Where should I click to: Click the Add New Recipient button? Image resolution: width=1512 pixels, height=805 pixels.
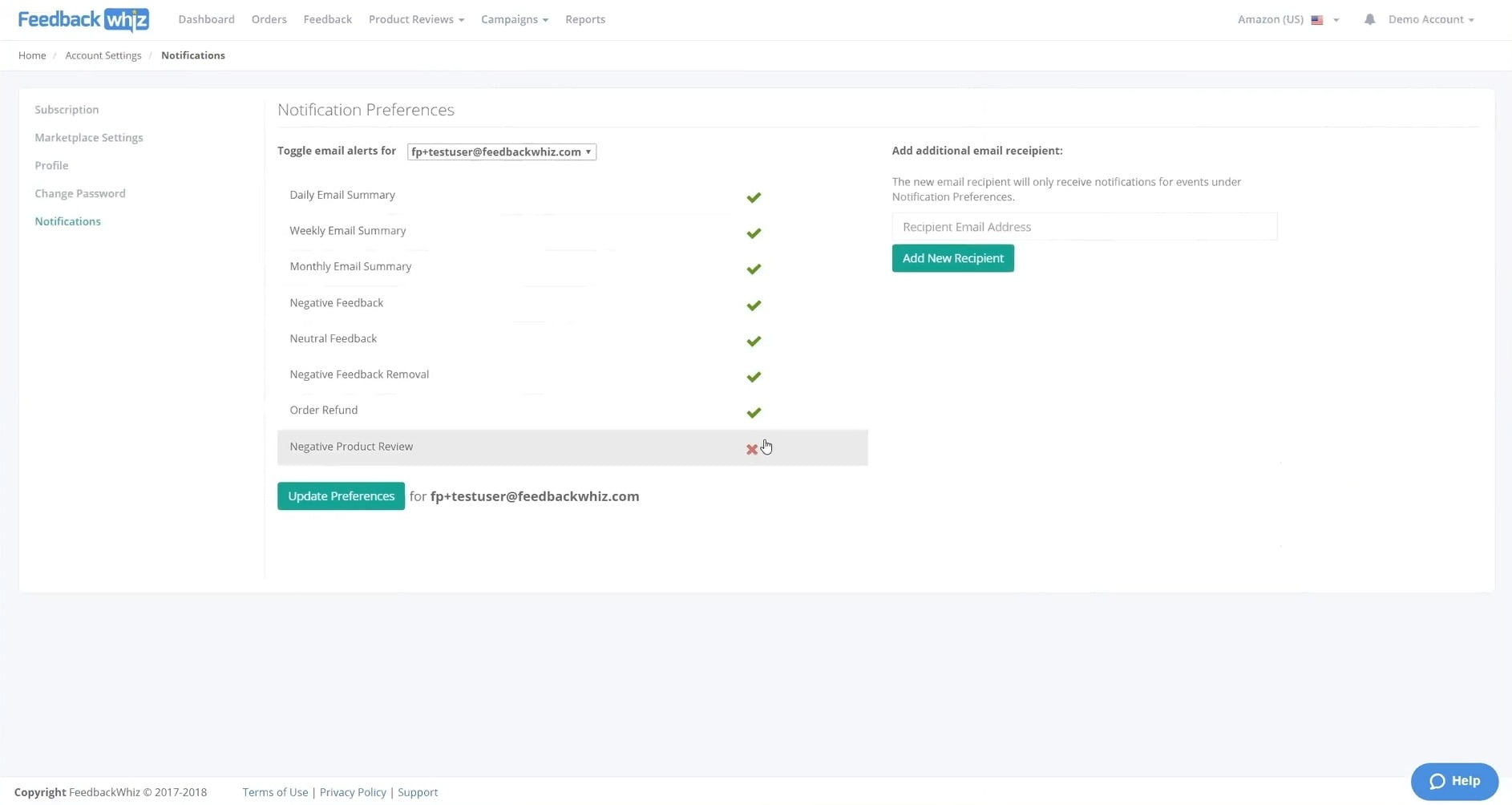[952, 258]
